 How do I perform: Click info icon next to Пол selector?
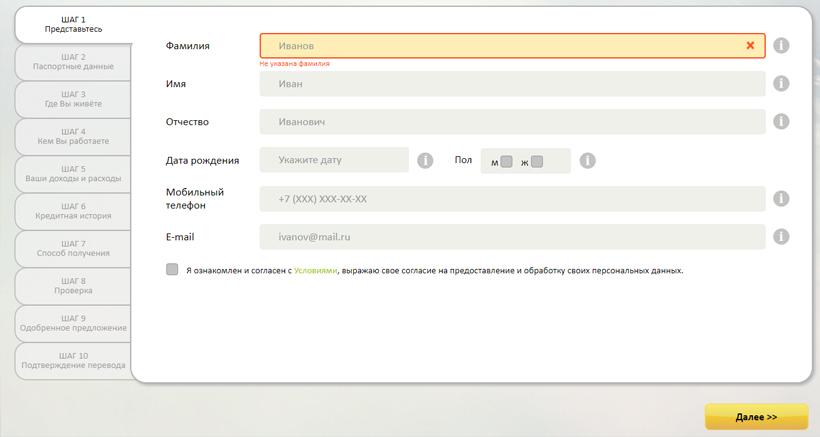coord(588,160)
